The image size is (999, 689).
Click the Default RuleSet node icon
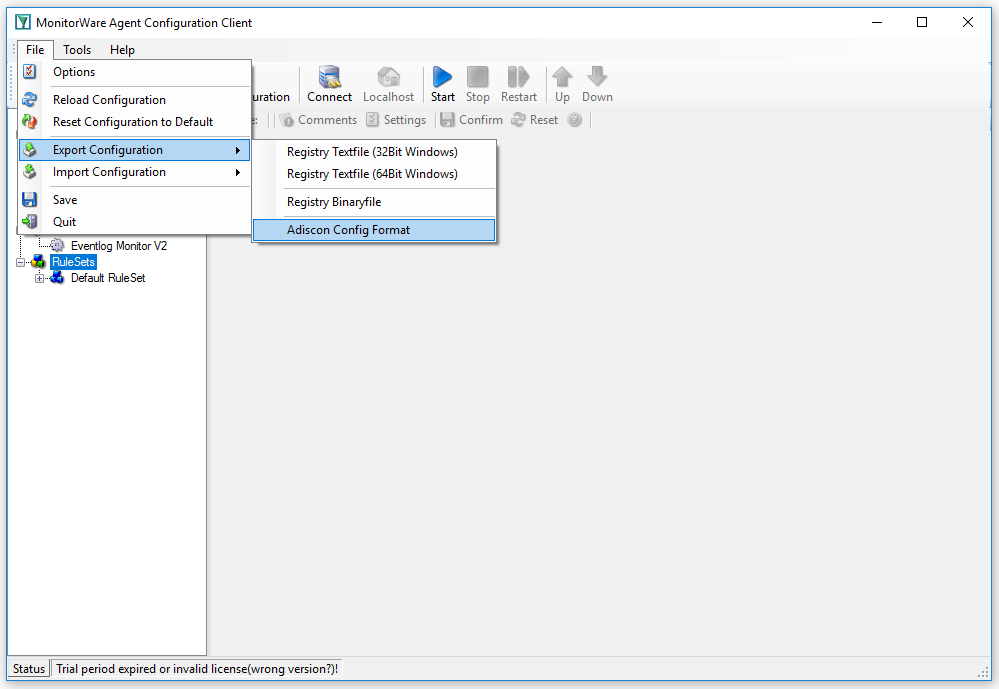pos(57,278)
